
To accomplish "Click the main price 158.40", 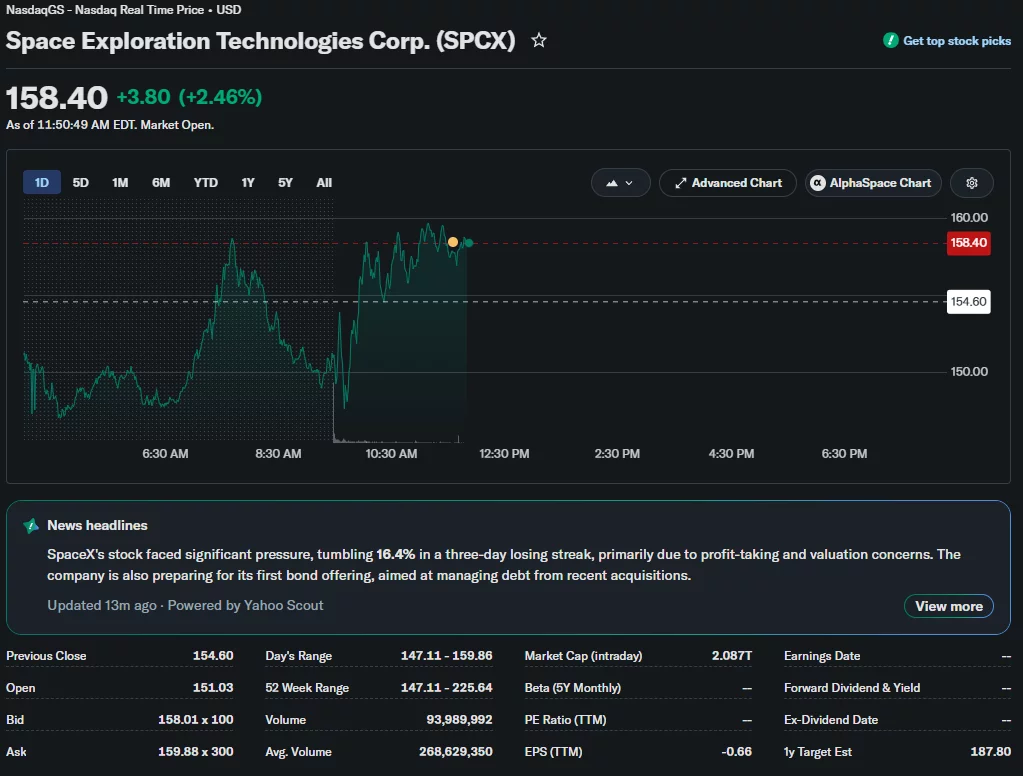I will [57, 99].
